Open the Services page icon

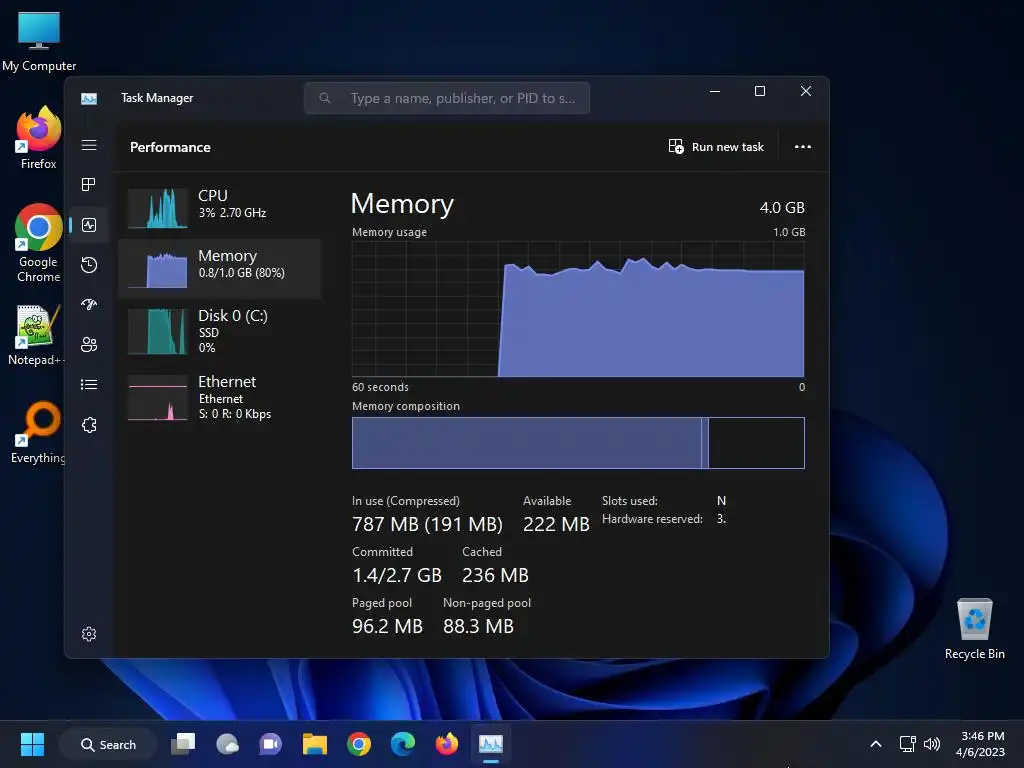[89, 425]
